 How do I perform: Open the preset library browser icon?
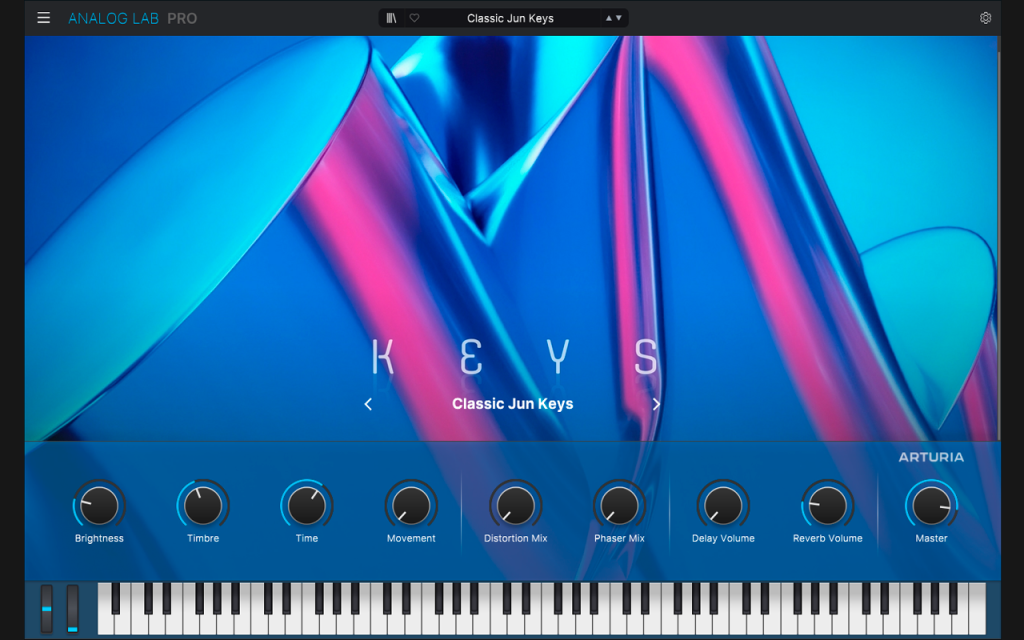(391, 18)
